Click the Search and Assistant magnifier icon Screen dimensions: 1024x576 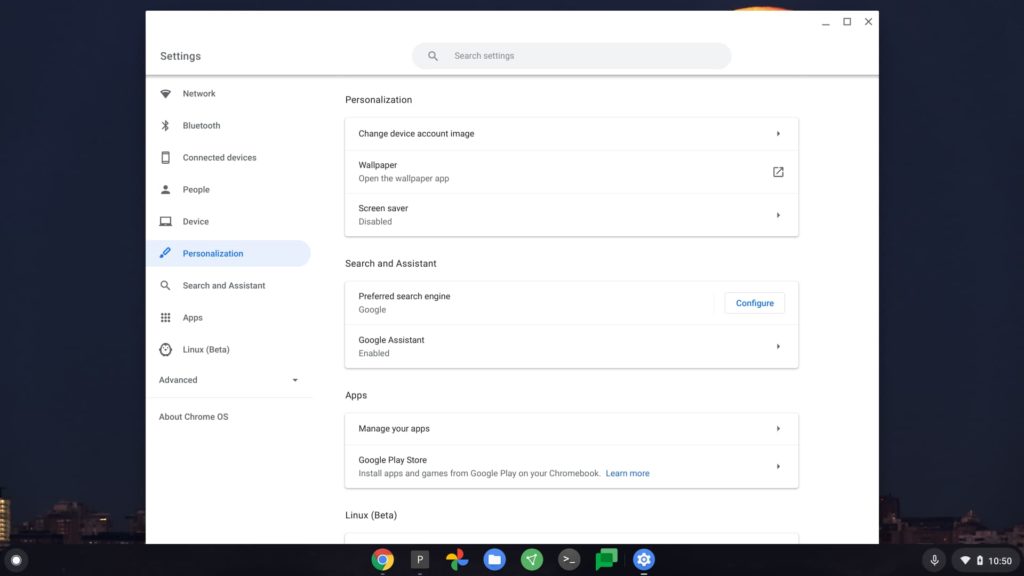(x=165, y=285)
